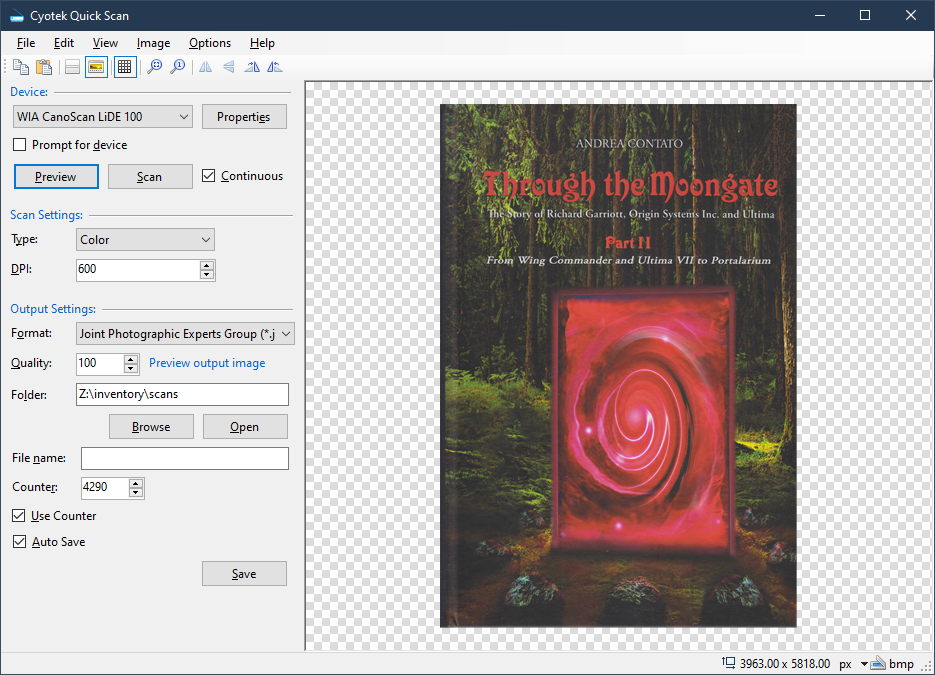The width and height of the screenshot is (935, 675).
Task: Click into the File name field
Action: (x=185, y=459)
